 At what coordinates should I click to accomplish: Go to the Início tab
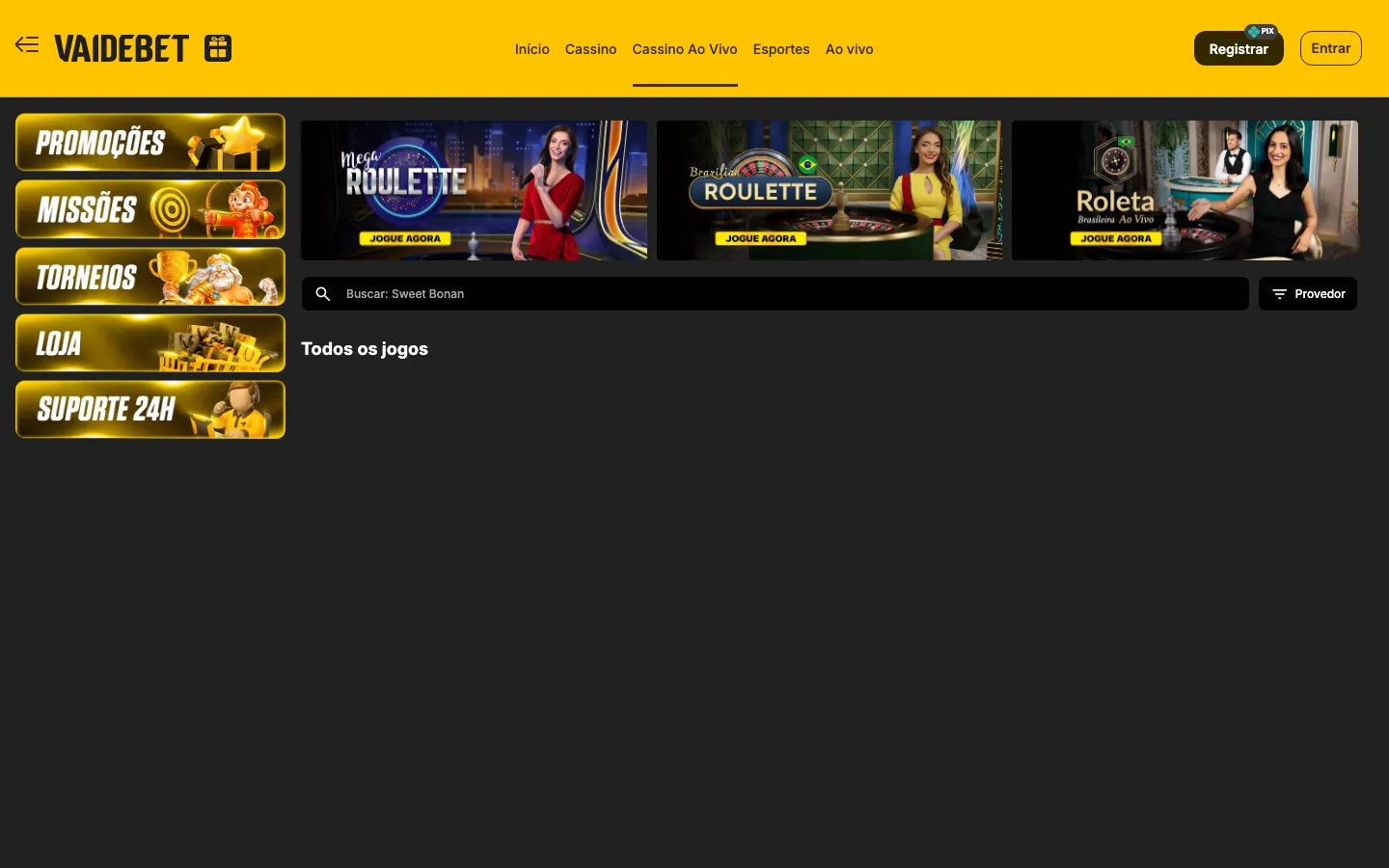click(x=531, y=49)
